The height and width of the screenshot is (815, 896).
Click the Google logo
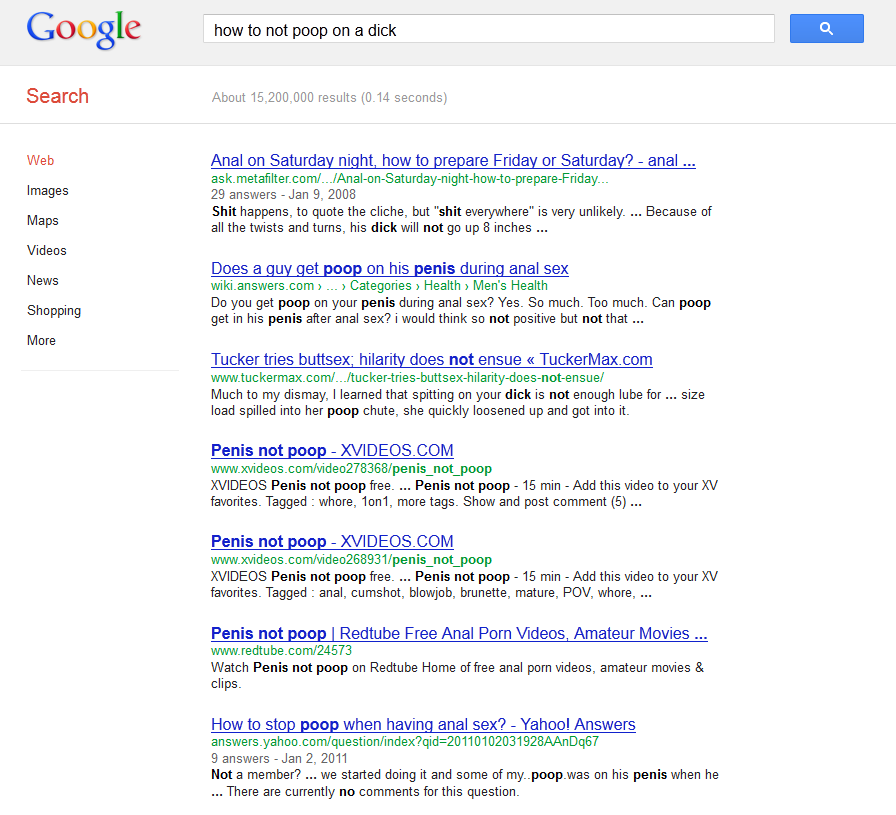83,30
